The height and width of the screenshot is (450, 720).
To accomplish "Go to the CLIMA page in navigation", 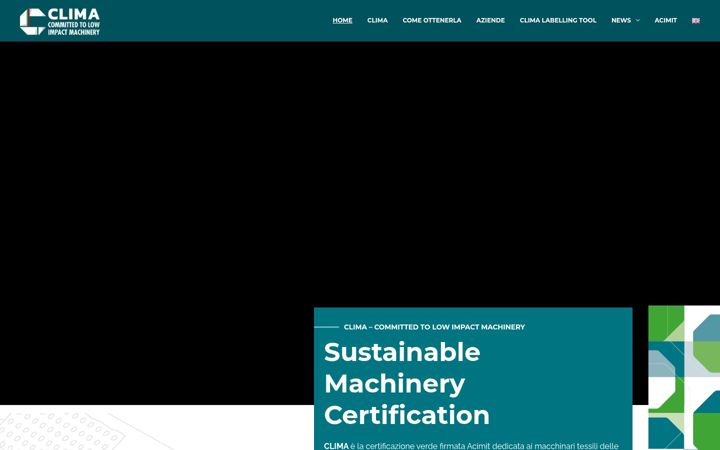I will [377, 20].
